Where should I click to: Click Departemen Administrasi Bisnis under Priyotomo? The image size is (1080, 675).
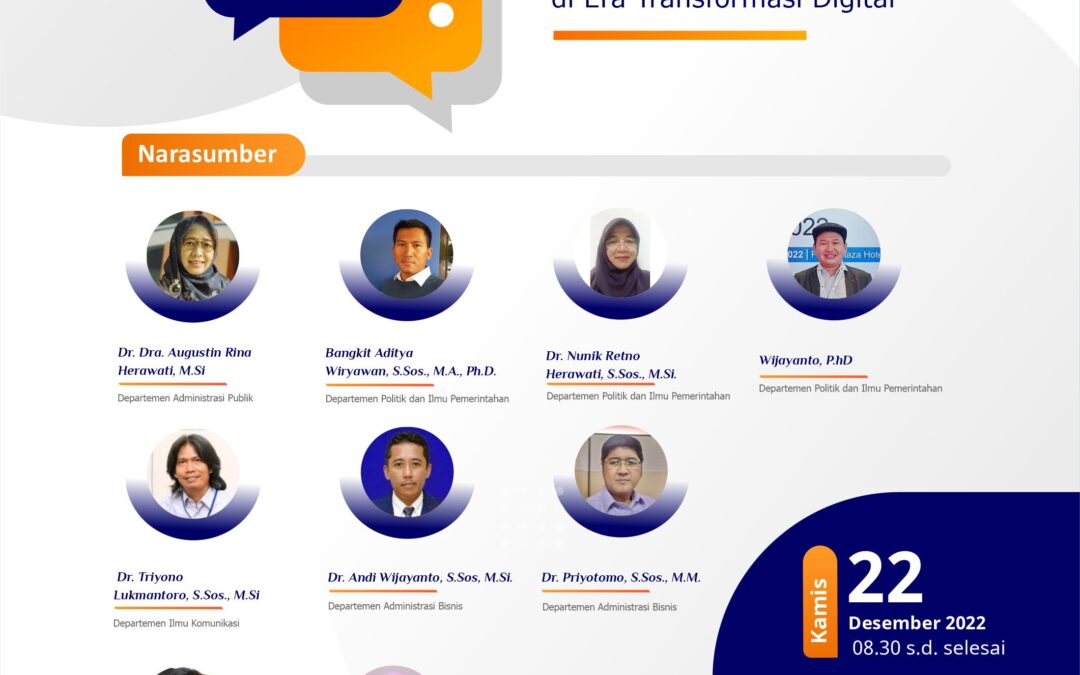point(610,607)
